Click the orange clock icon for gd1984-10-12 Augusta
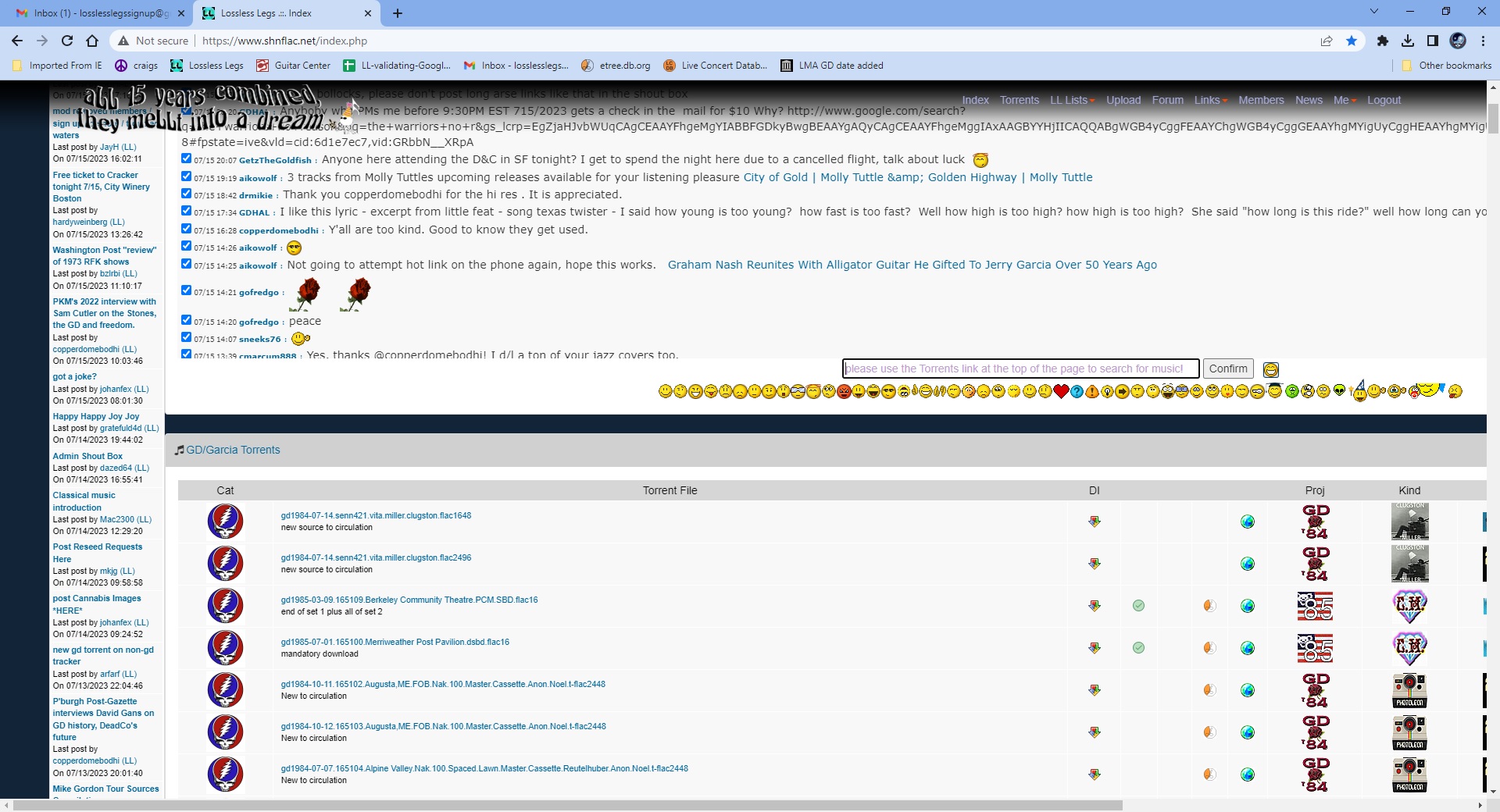Image resolution: width=1500 pixels, height=812 pixels. (1209, 732)
